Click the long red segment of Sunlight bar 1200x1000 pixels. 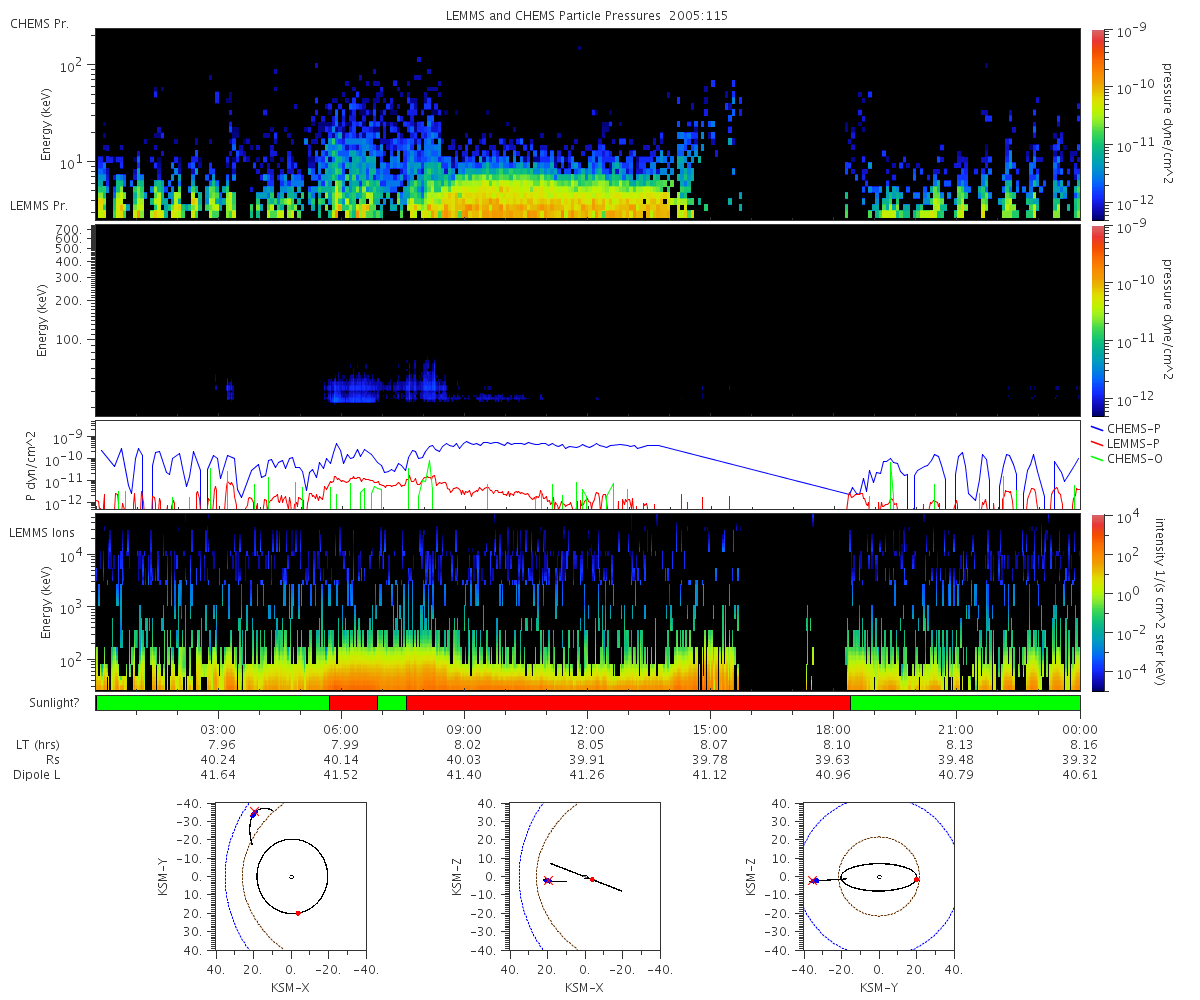(628, 703)
